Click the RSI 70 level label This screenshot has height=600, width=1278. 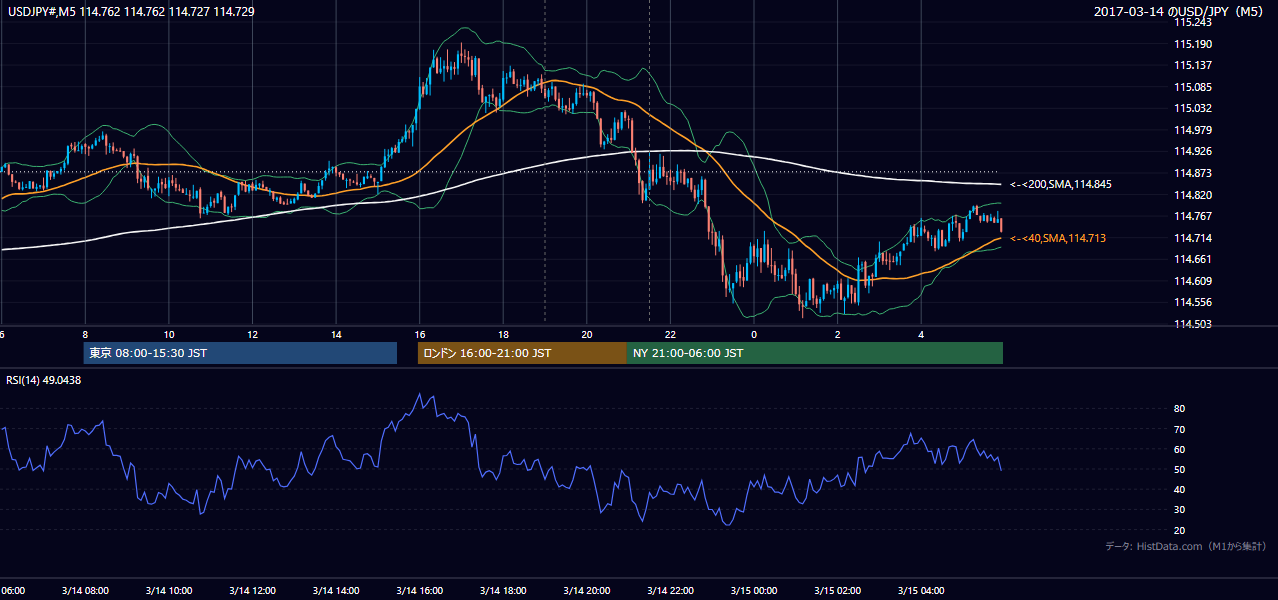1180,429
